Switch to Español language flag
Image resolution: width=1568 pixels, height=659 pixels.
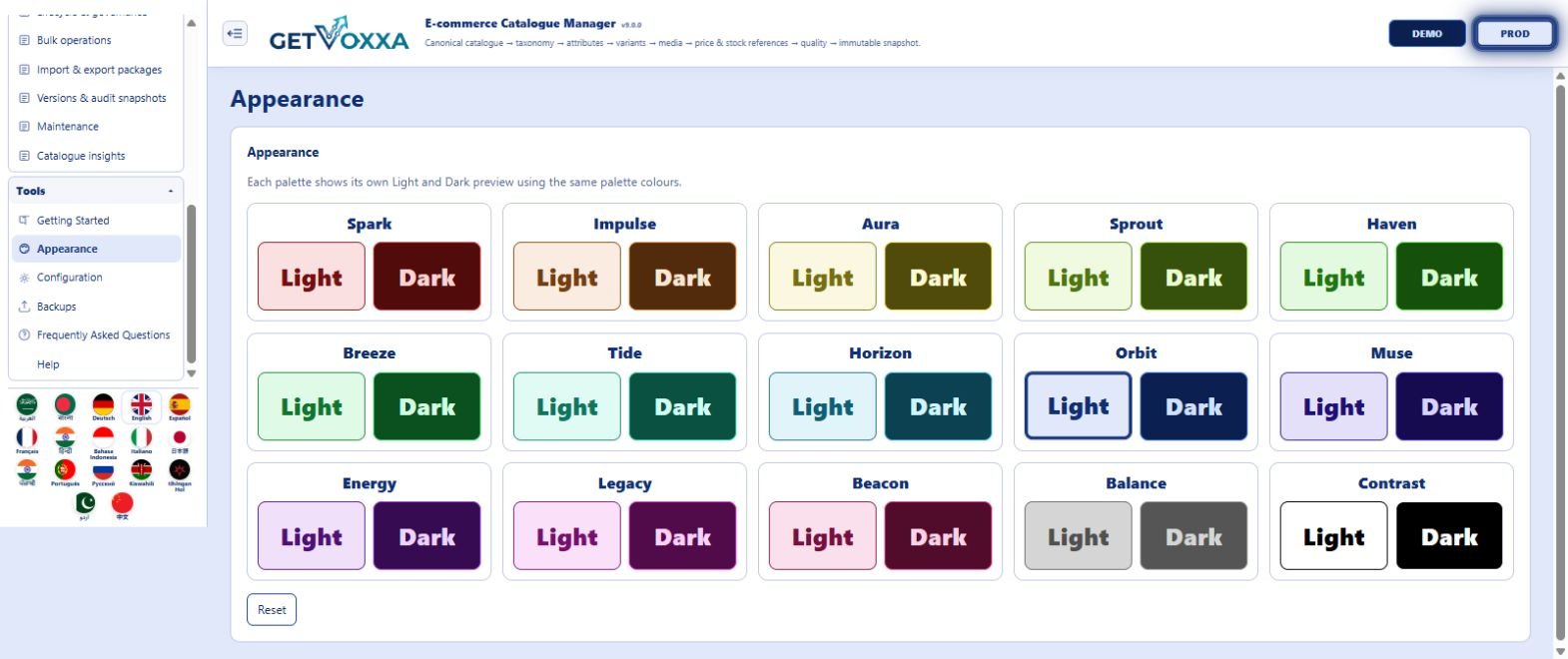point(180,405)
